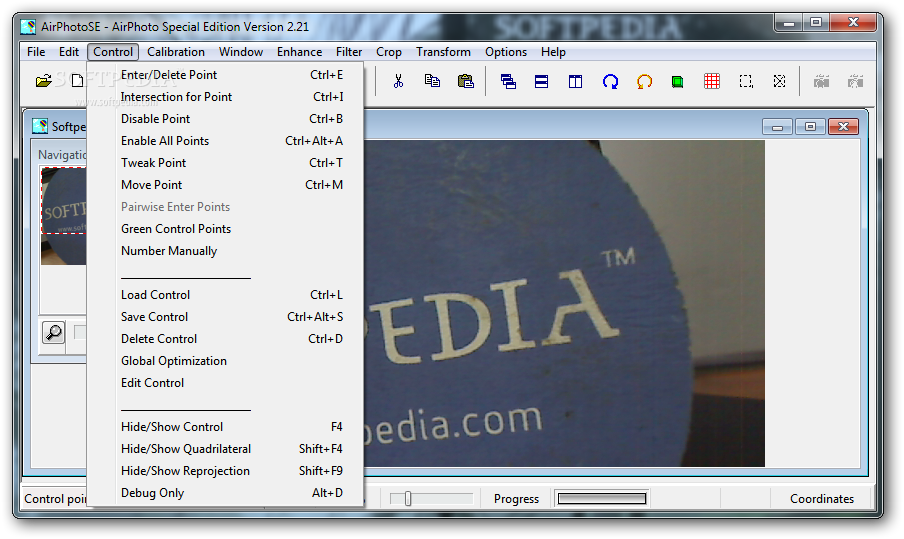The height and width of the screenshot is (539, 904).
Task: Click the dashed selection rectangle icon
Action: tap(746, 81)
